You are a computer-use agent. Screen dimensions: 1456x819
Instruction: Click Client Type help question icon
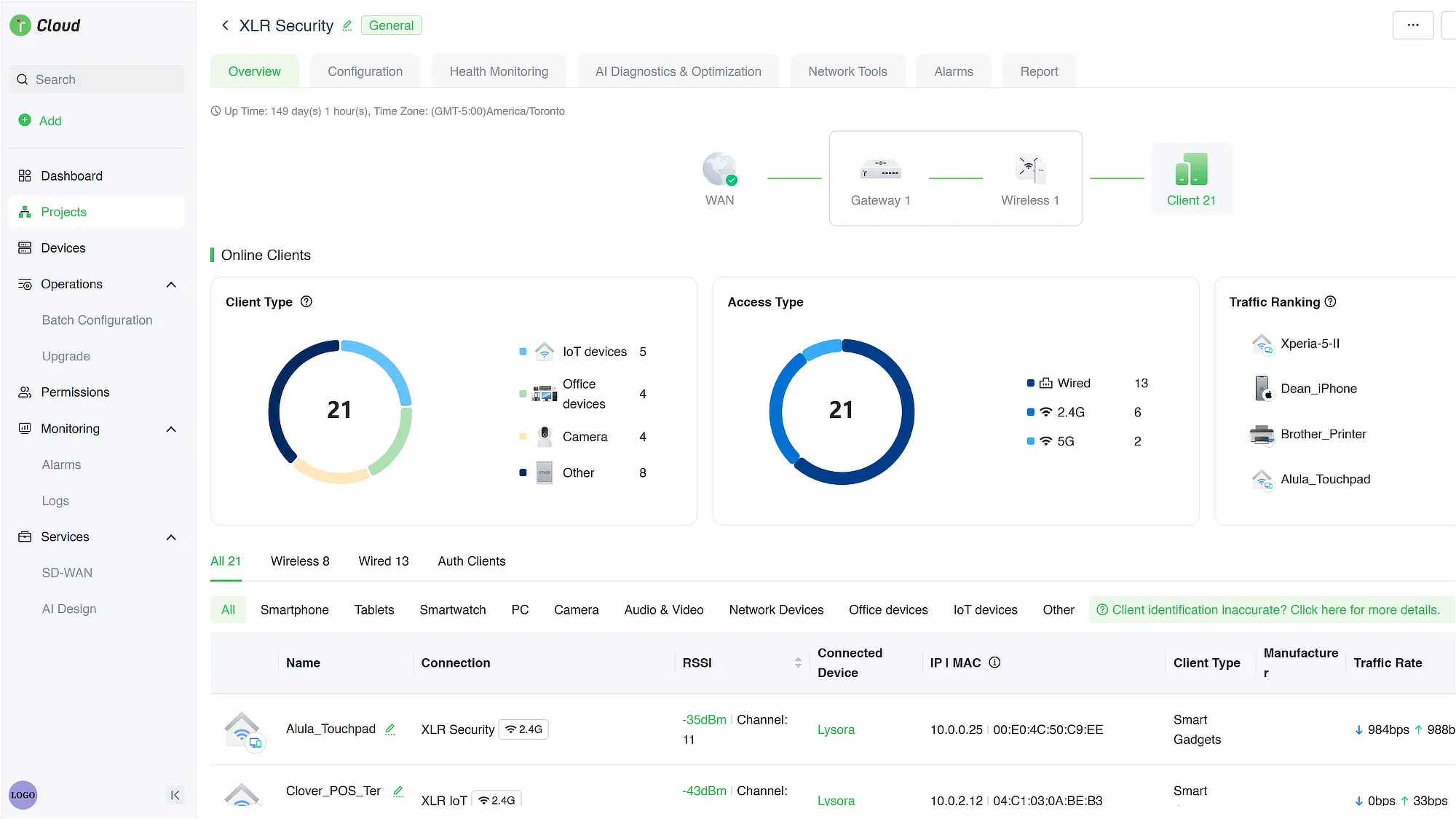click(x=306, y=301)
